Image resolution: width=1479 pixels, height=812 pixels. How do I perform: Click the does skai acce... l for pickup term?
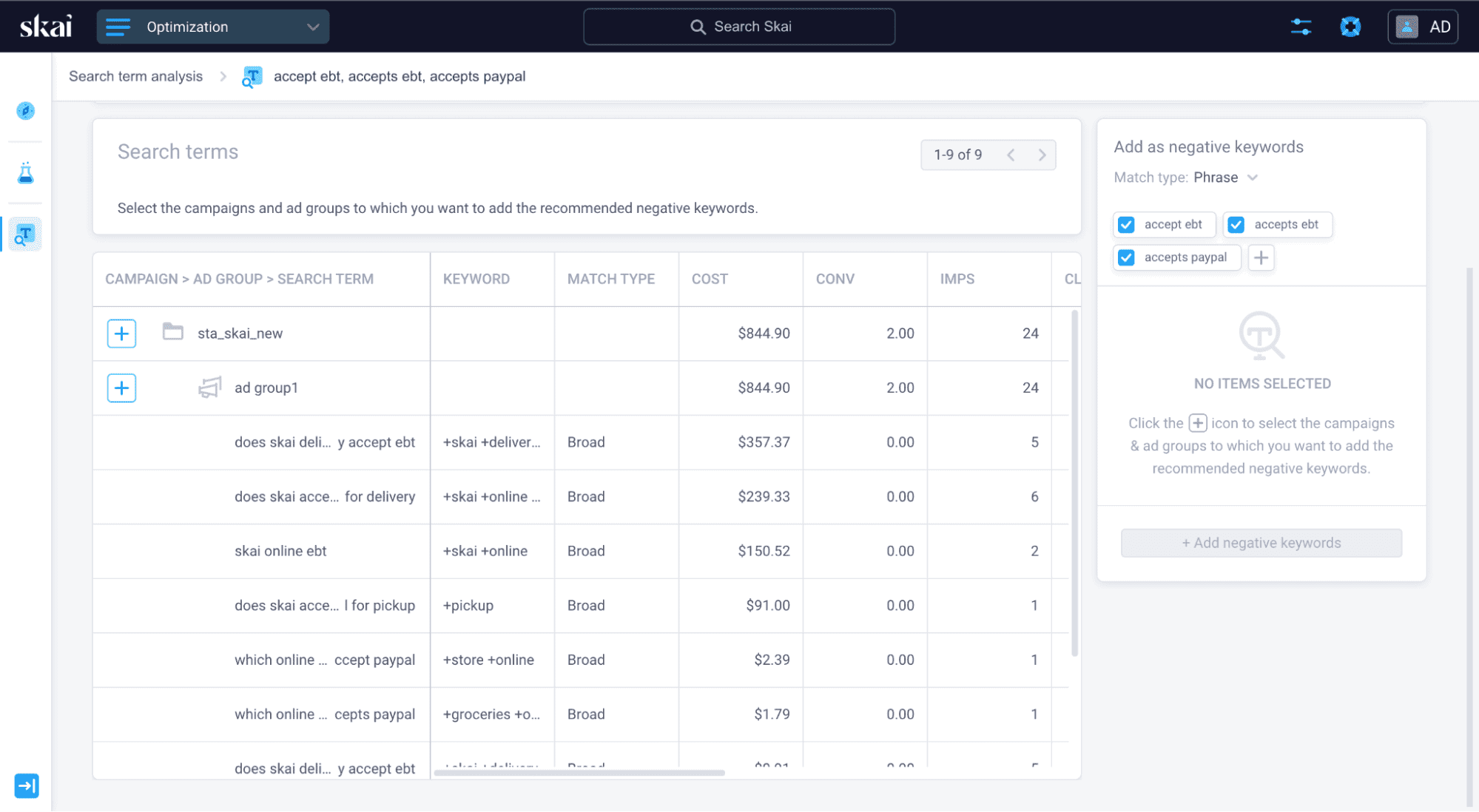click(325, 606)
